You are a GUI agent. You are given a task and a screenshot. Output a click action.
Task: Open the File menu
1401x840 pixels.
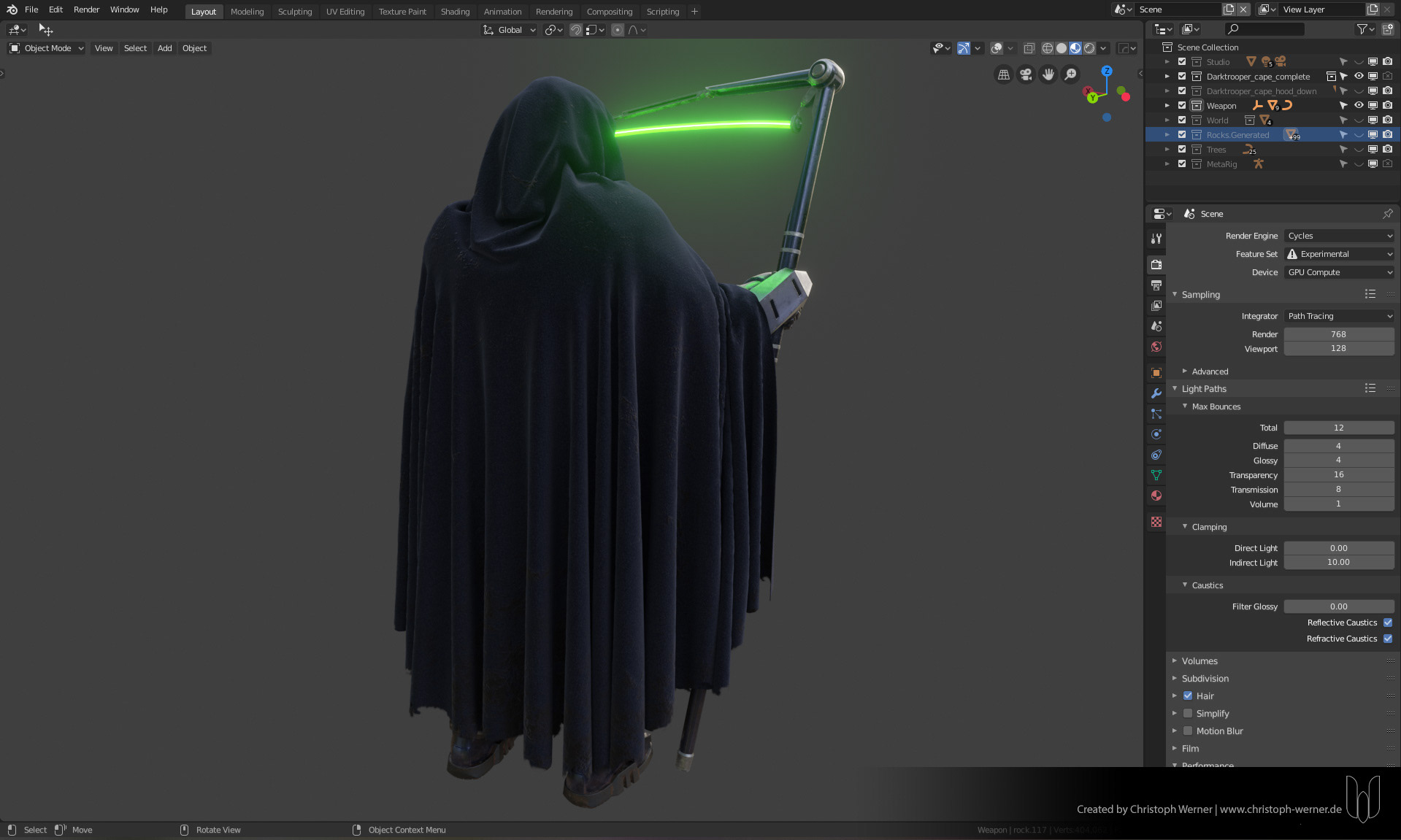pos(31,9)
